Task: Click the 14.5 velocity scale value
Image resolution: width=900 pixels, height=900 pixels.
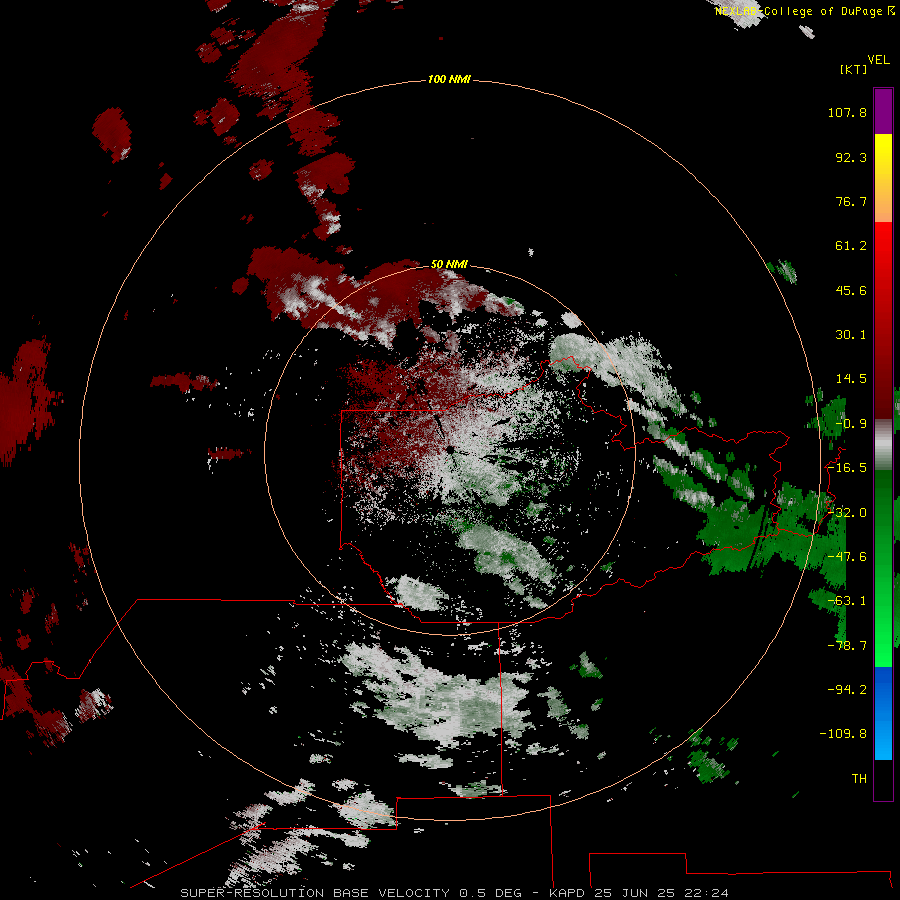Action: coord(851,379)
